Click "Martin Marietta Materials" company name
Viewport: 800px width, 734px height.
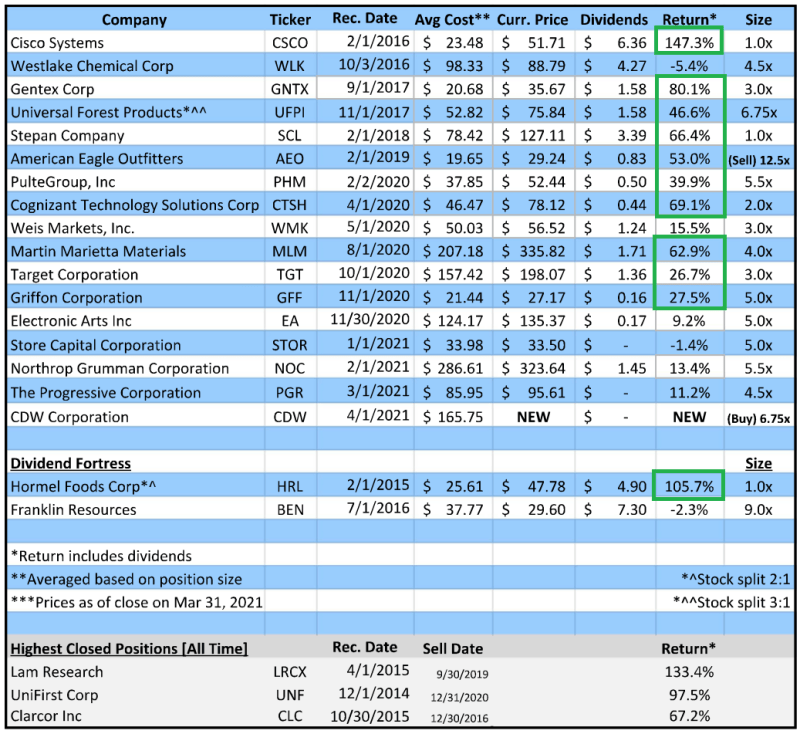point(98,251)
